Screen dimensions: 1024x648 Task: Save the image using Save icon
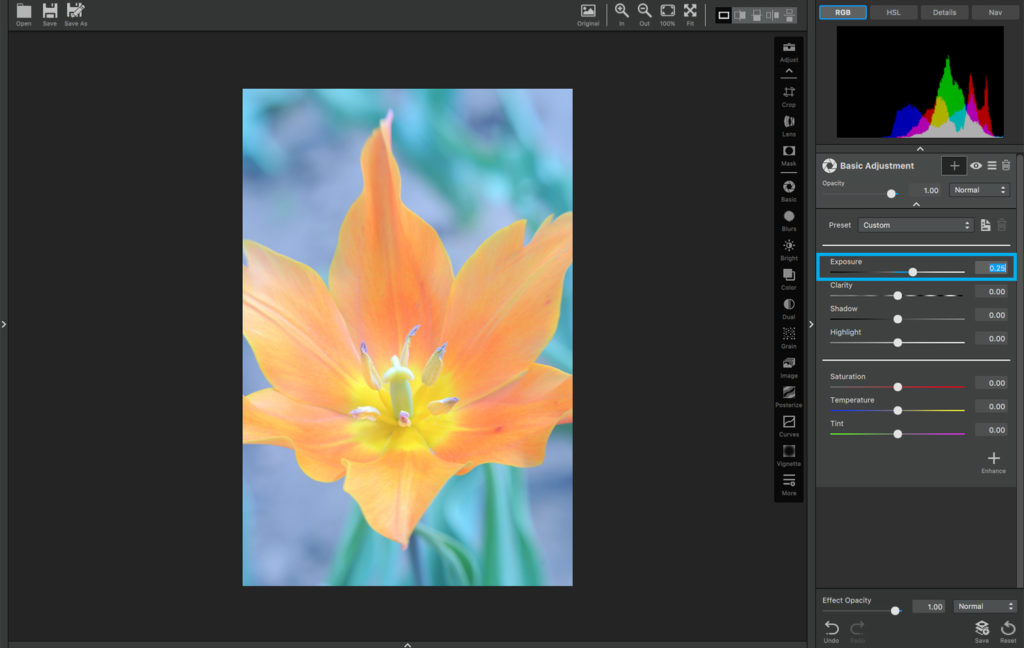(x=50, y=14)
